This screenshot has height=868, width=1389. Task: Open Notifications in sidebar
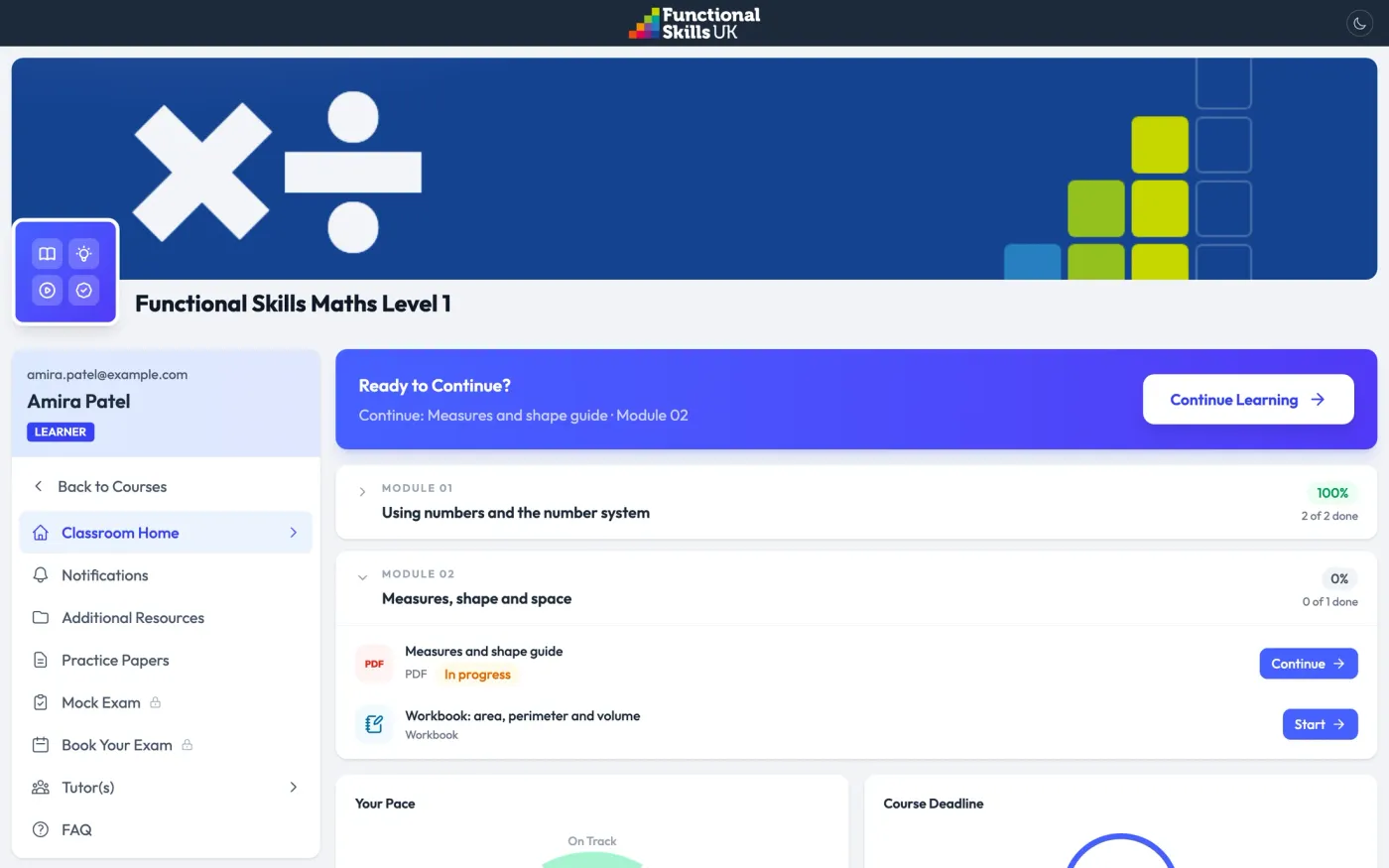[x=166, y=575]
